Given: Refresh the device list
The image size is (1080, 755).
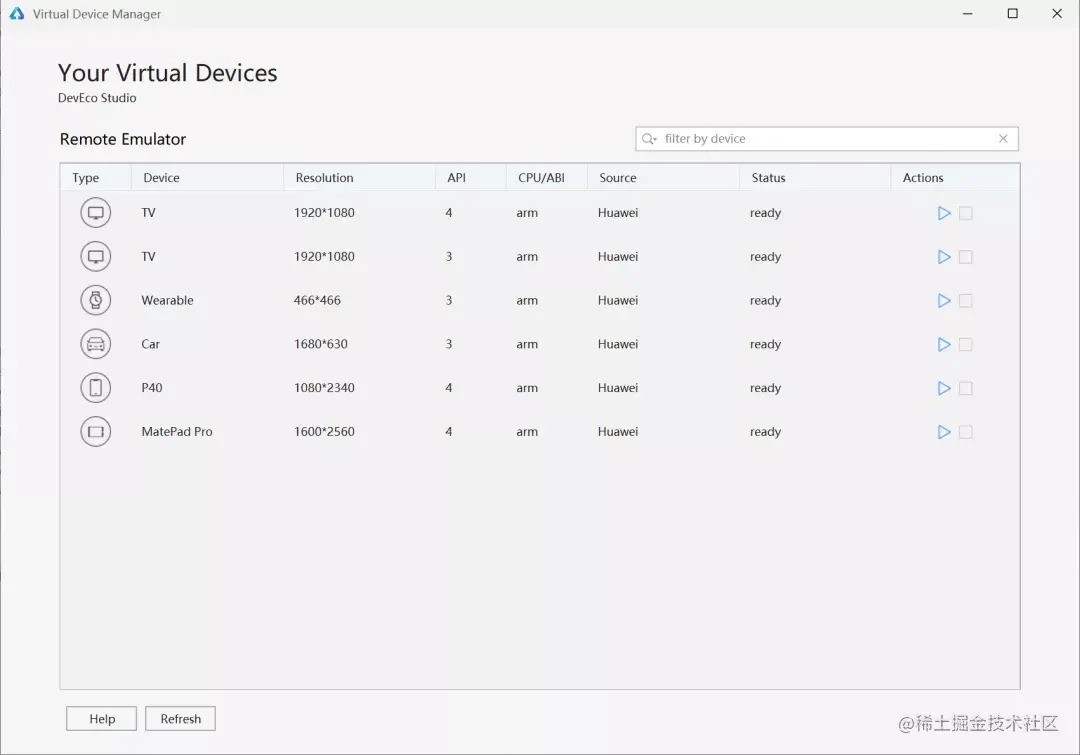Looking at the screenshot, I should click(180, 718).
